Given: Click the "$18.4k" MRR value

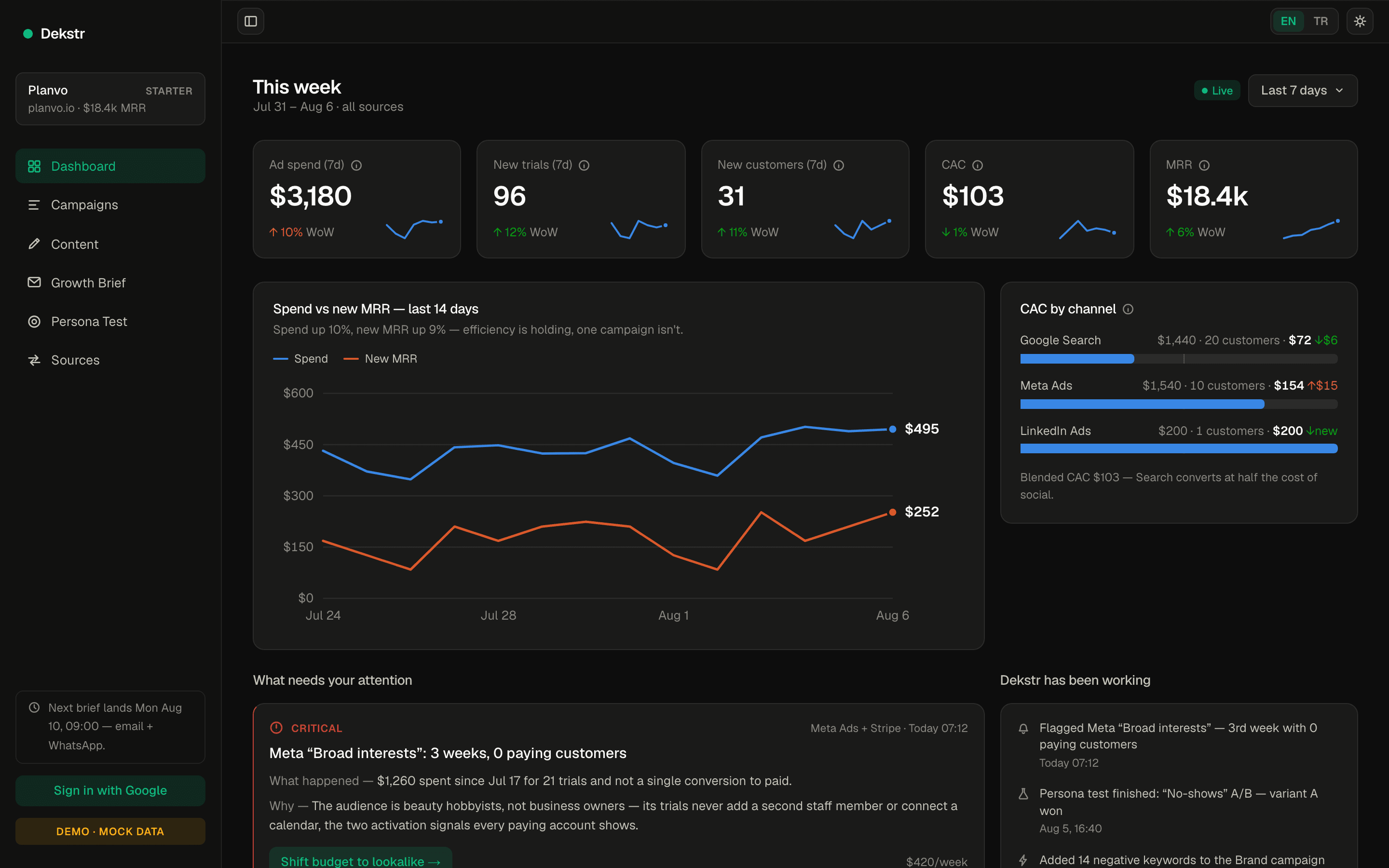Looking at the screenshot, I should click(1207, 196).
